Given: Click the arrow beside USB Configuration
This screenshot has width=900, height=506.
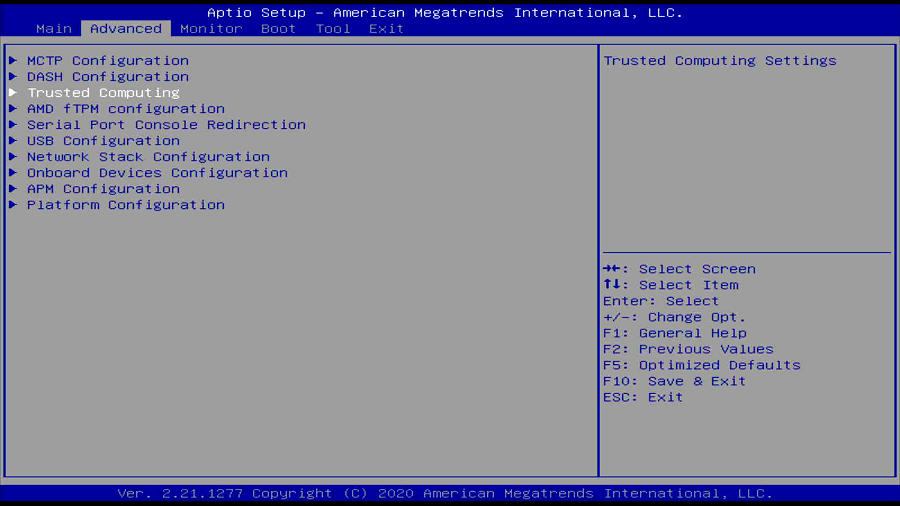Looking at the screenshot, I should 13,141.
